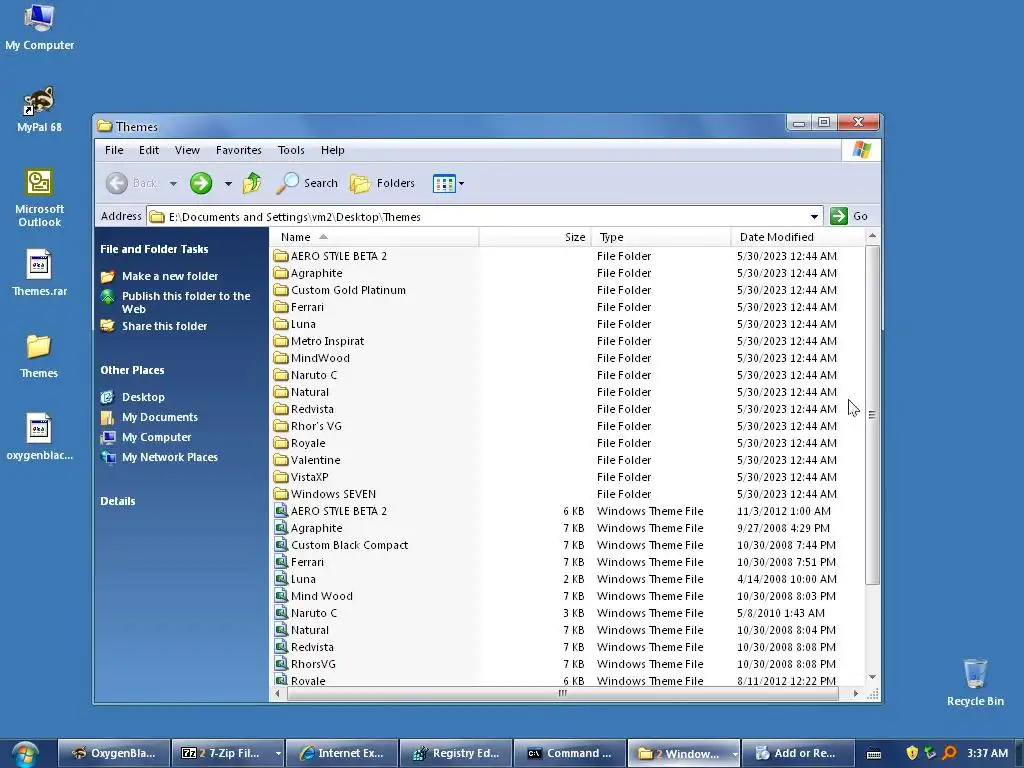Select the Themes folder on desktop
The image size is (1024, 768).
[39, 356]
